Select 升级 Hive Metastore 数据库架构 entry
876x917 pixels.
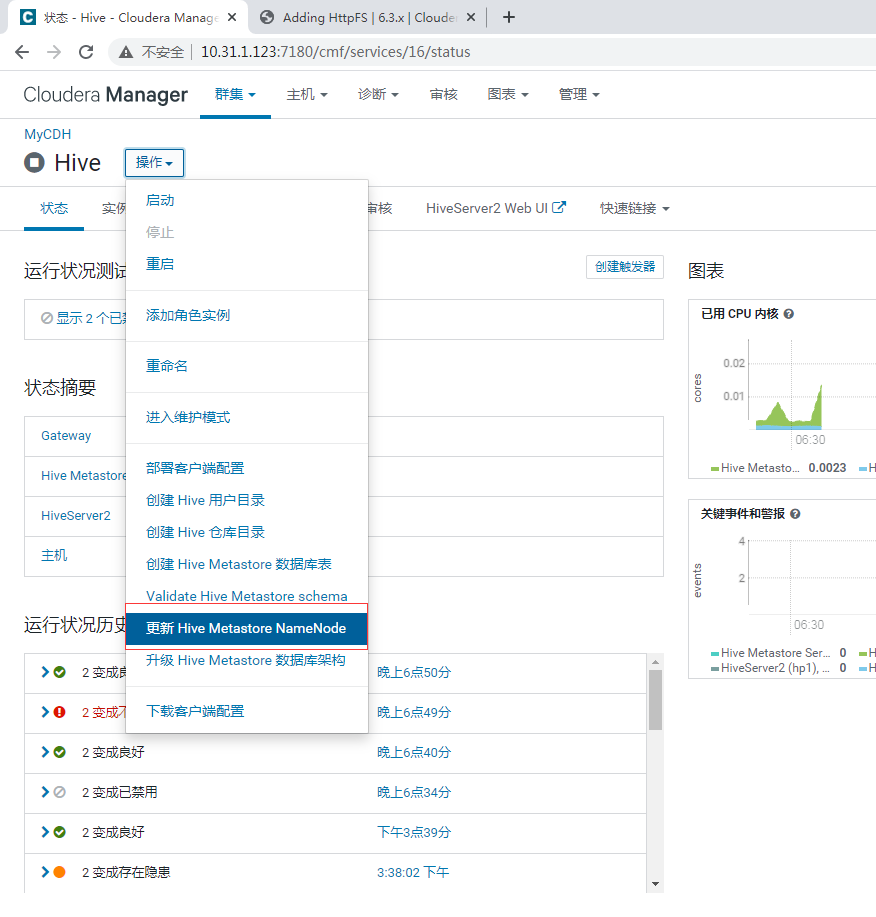[246, 660]
